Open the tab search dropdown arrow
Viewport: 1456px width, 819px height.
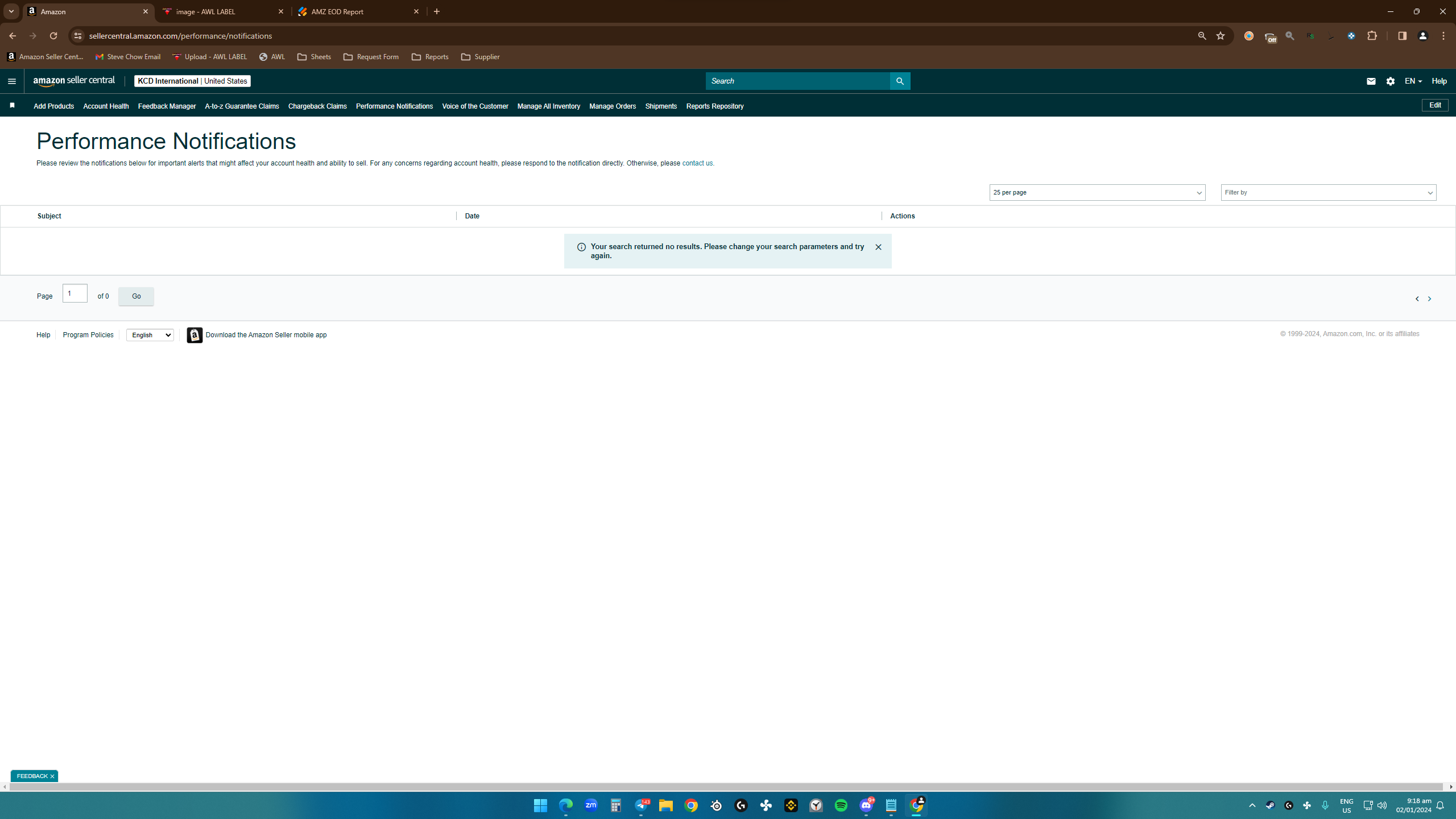click(x=11, y=11)
